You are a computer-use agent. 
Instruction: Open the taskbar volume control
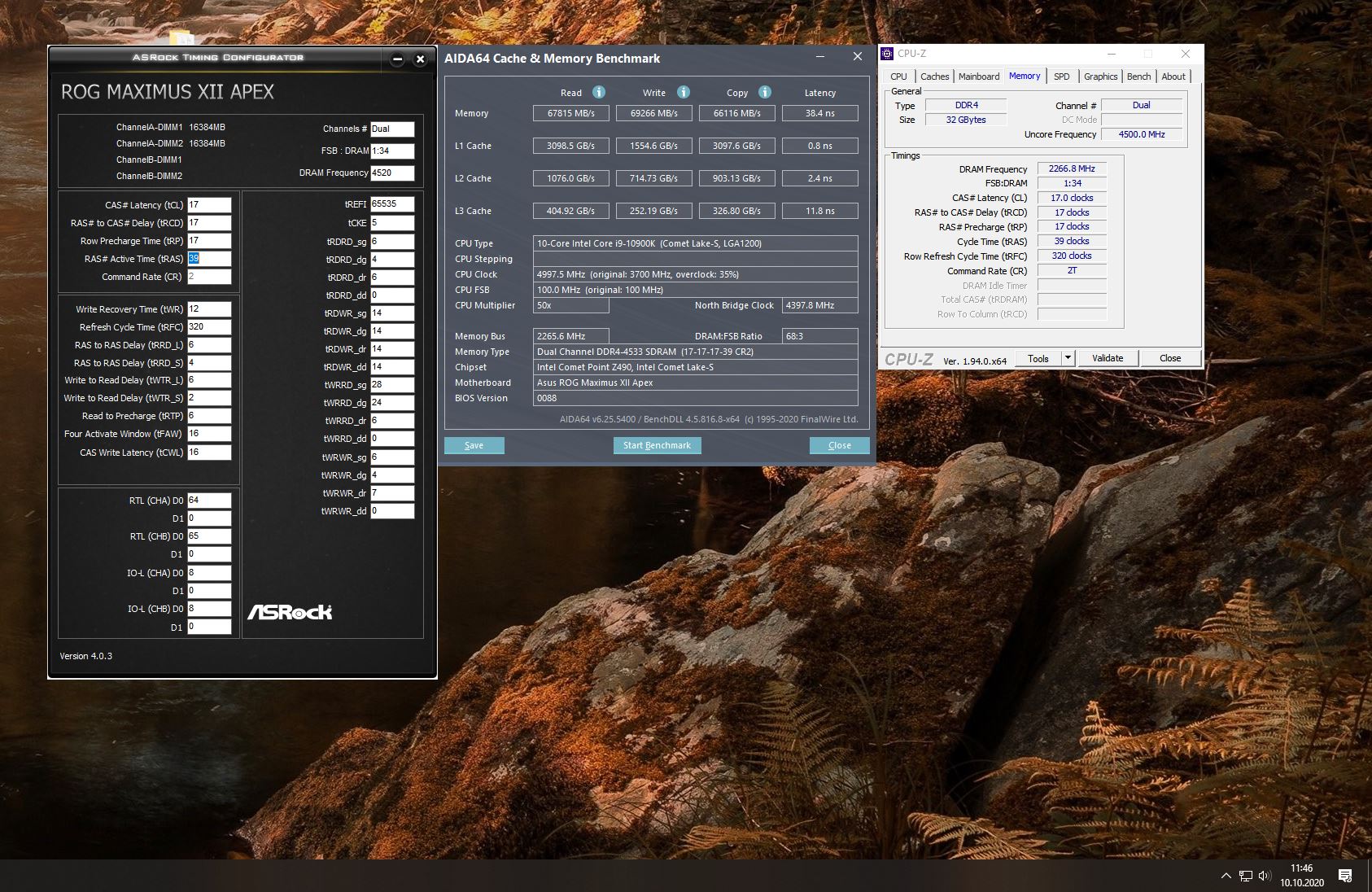coord(1265,876)
